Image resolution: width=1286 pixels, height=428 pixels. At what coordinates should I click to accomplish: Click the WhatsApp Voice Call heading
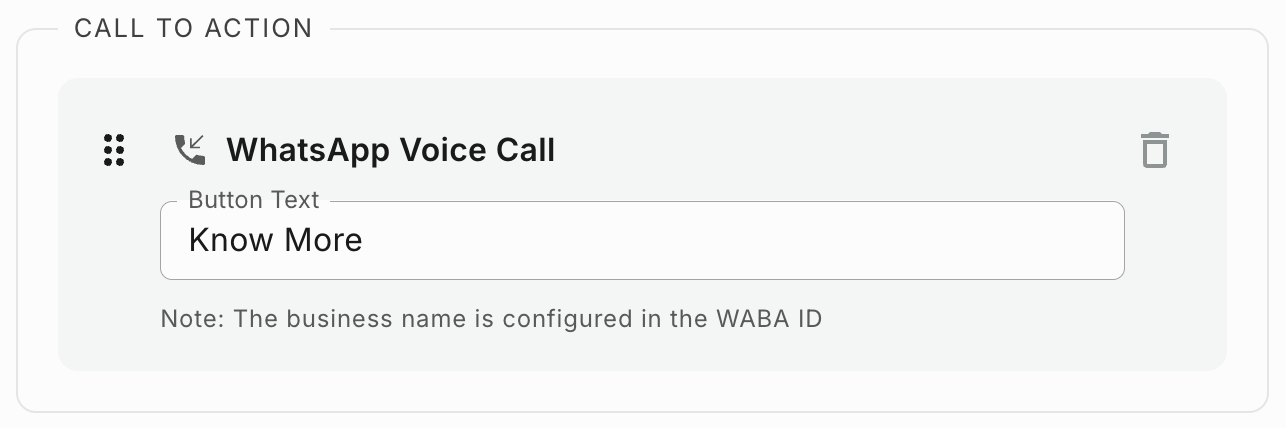point(390,150)
